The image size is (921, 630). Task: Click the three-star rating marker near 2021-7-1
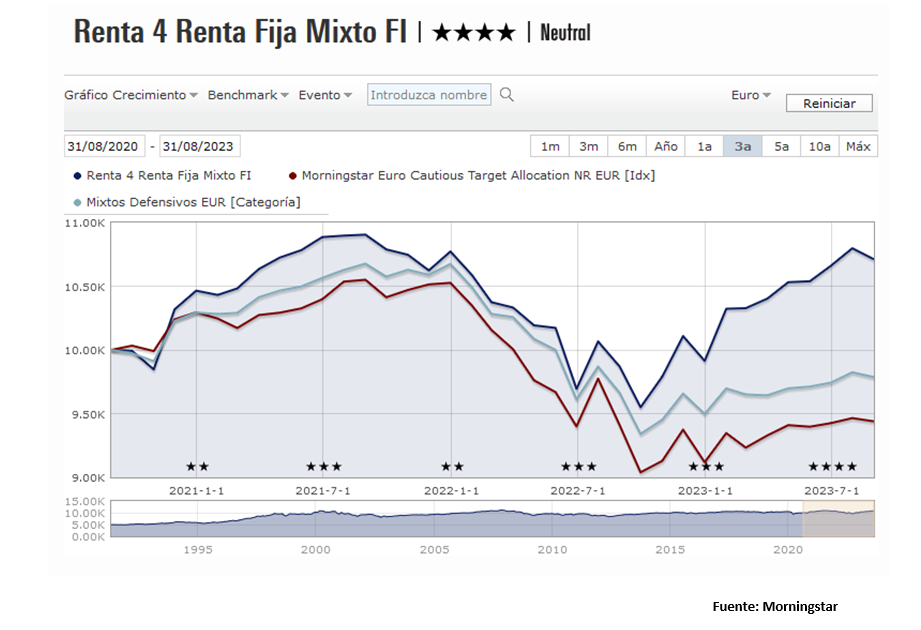pos(324,467)
